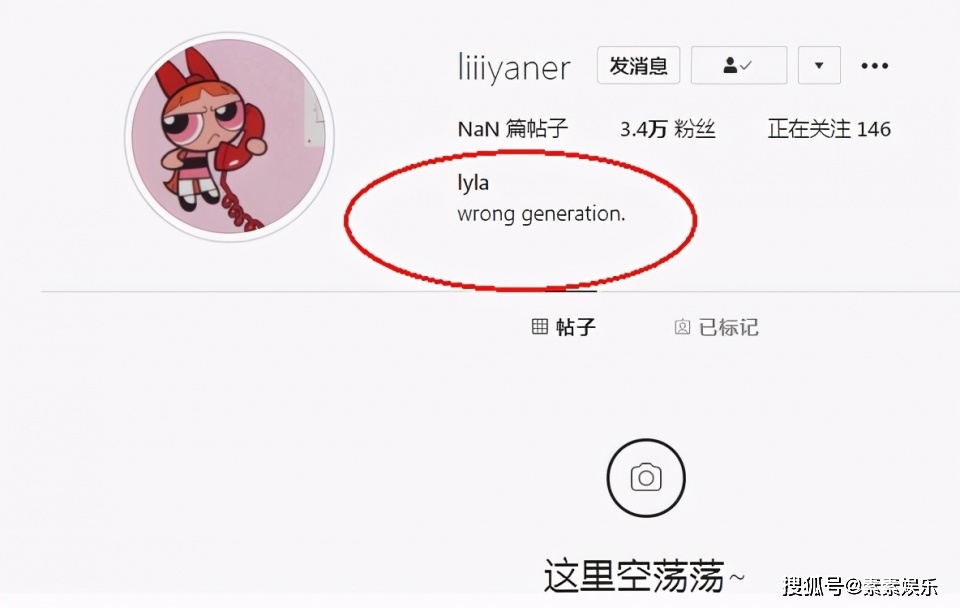Click the 搜狐号@泰泰娱乐 watermark
This screenshot has width=960, height=608.
[860, 586]
